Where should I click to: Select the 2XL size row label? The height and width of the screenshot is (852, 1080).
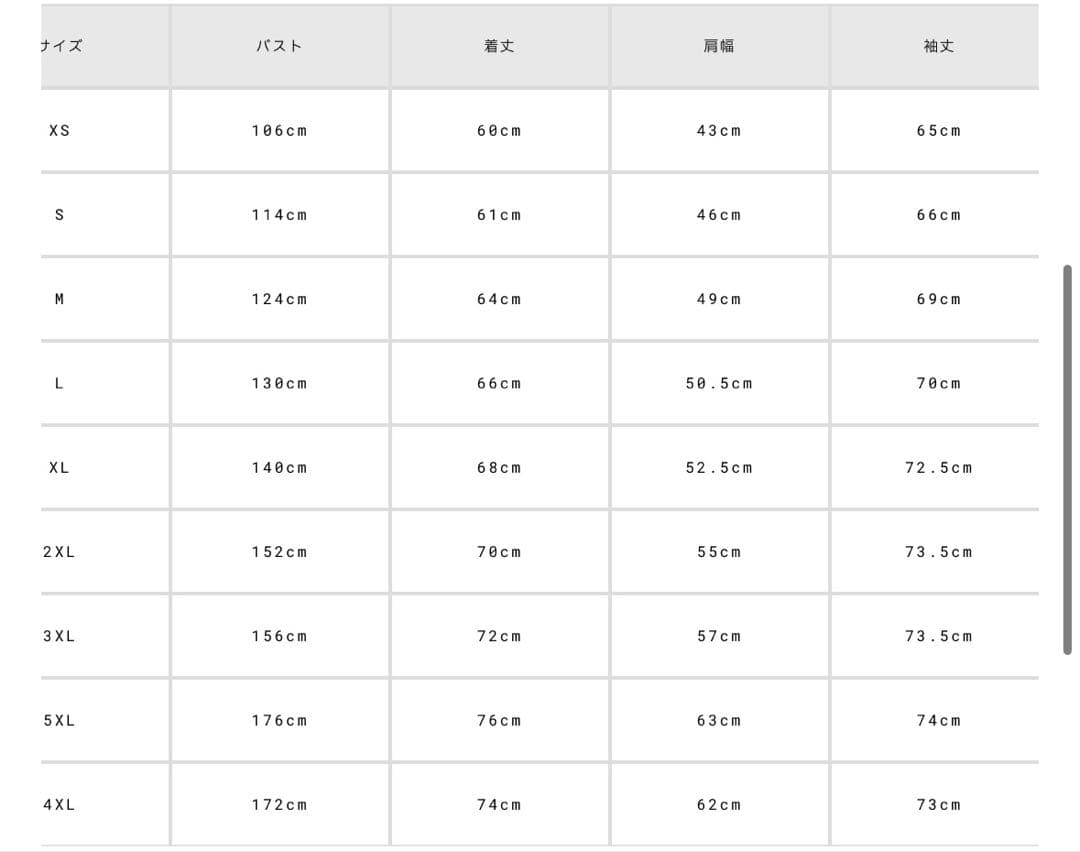coord(59,552)
